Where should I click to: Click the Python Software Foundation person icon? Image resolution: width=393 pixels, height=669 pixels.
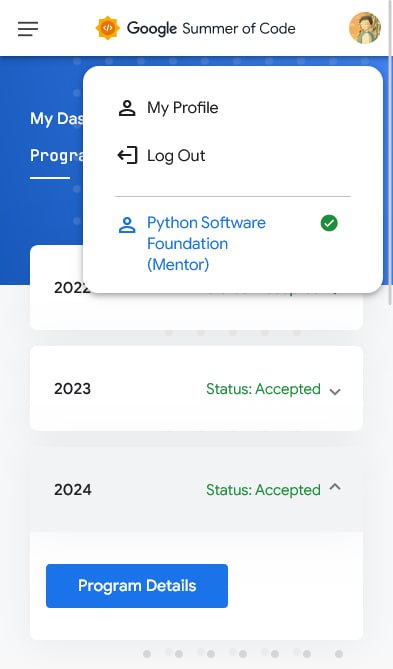[127, 225]
